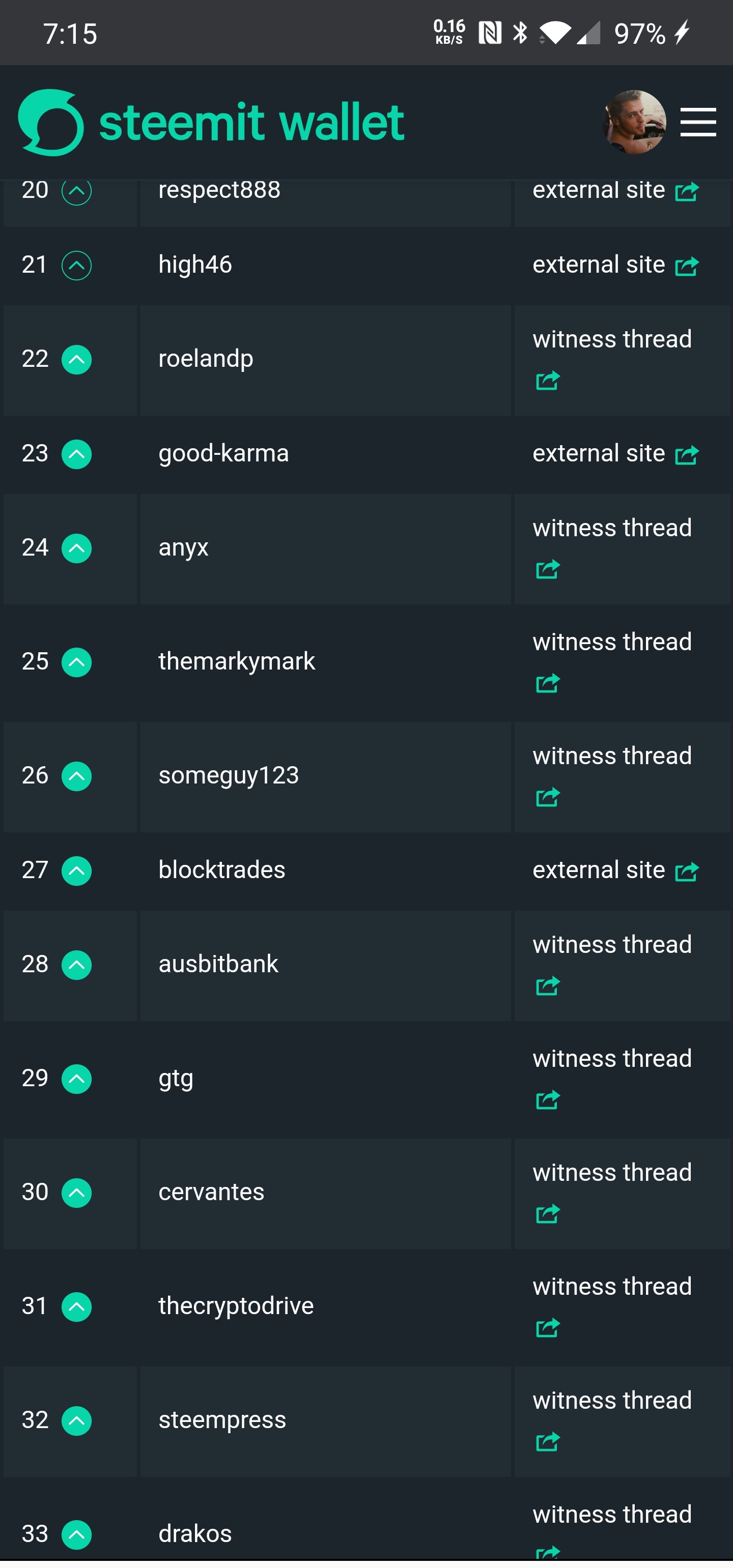The height and width of the screenshot is (1568, 733).
Task: Open the ausbitbank witness profile
Action: tap(218, 964)
